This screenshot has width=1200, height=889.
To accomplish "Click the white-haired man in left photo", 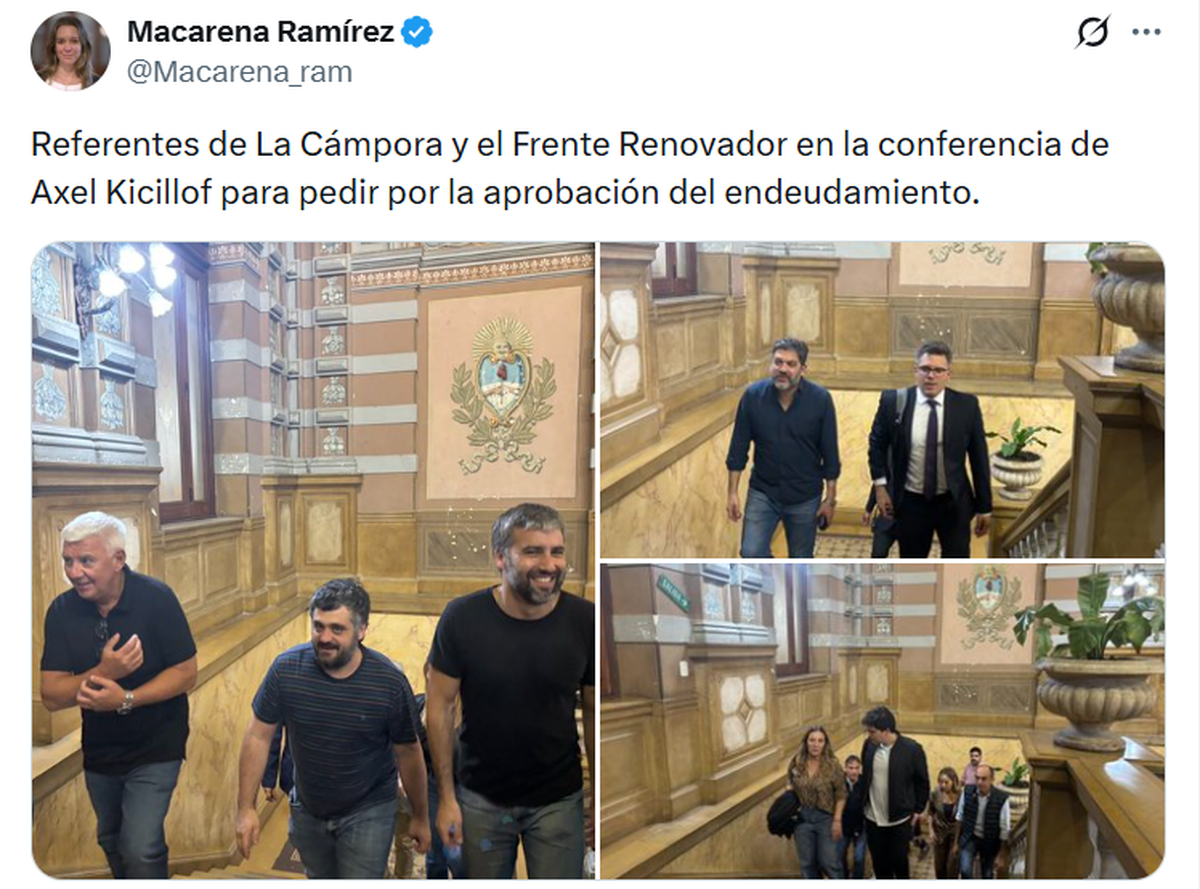I will point(116,690).
